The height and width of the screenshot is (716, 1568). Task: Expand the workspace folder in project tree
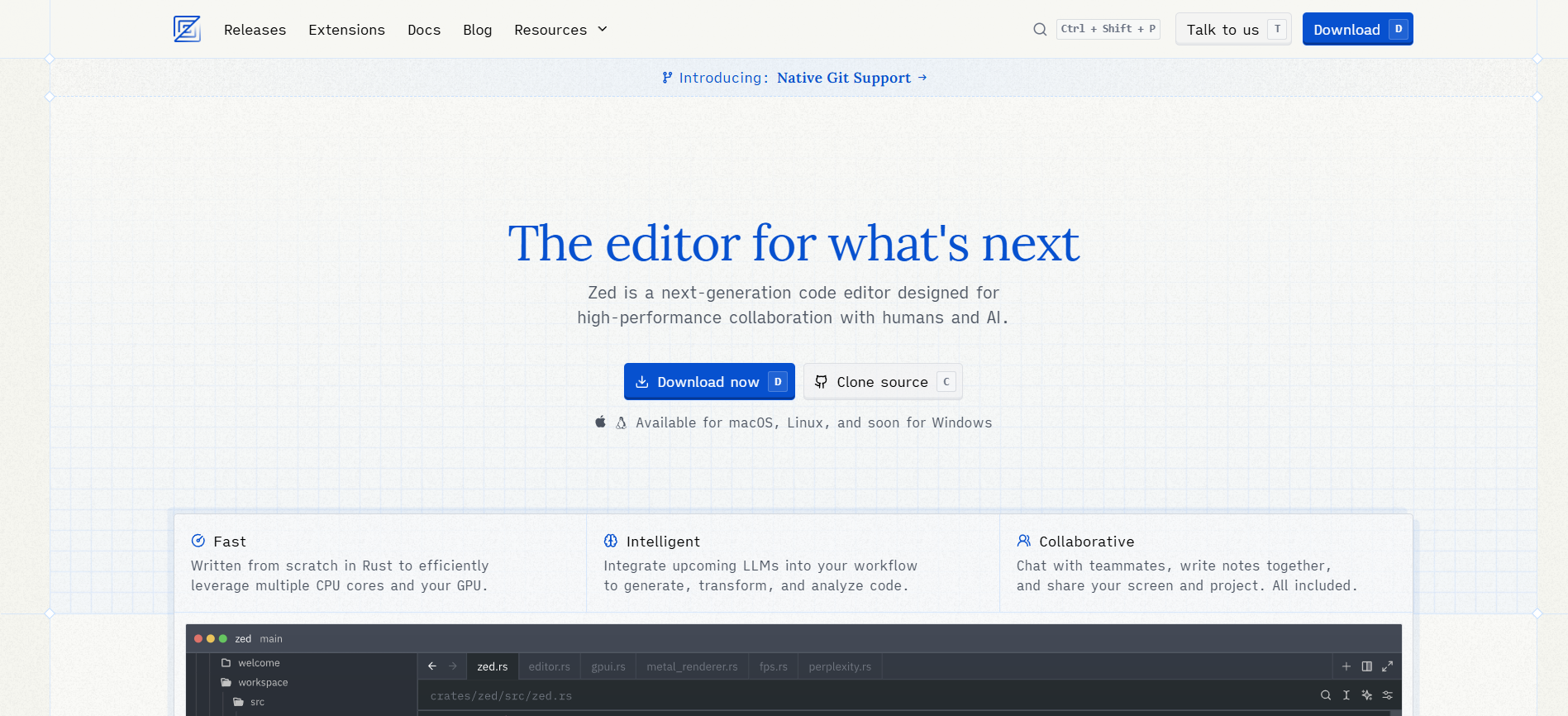(255, 683)
